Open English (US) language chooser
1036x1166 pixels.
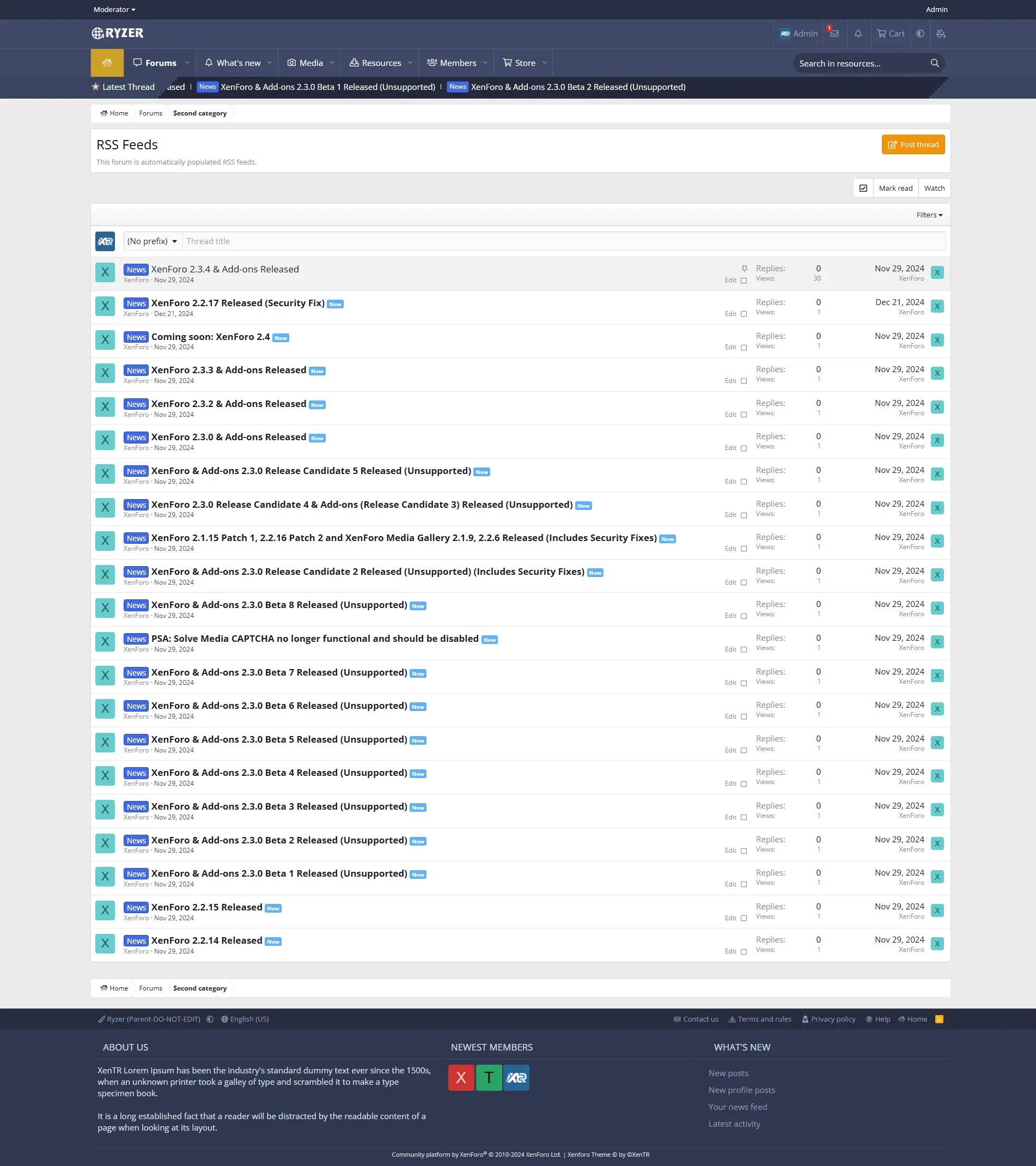245,1019
